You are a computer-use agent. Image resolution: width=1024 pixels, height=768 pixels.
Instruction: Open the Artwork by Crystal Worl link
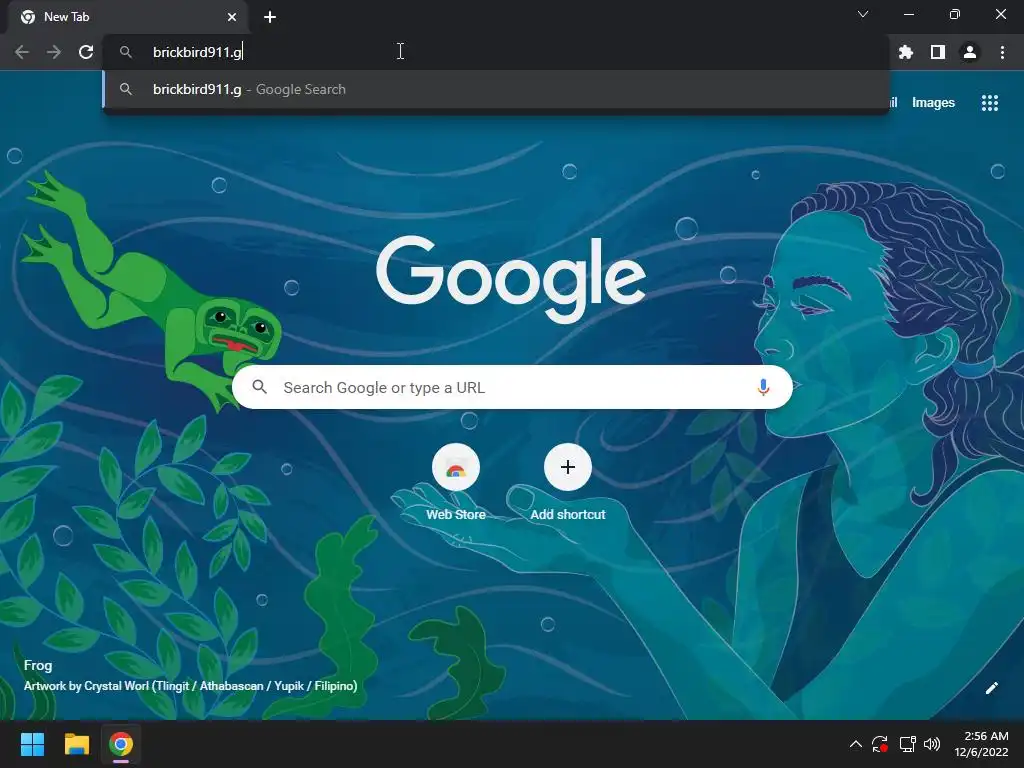[190, 686]
